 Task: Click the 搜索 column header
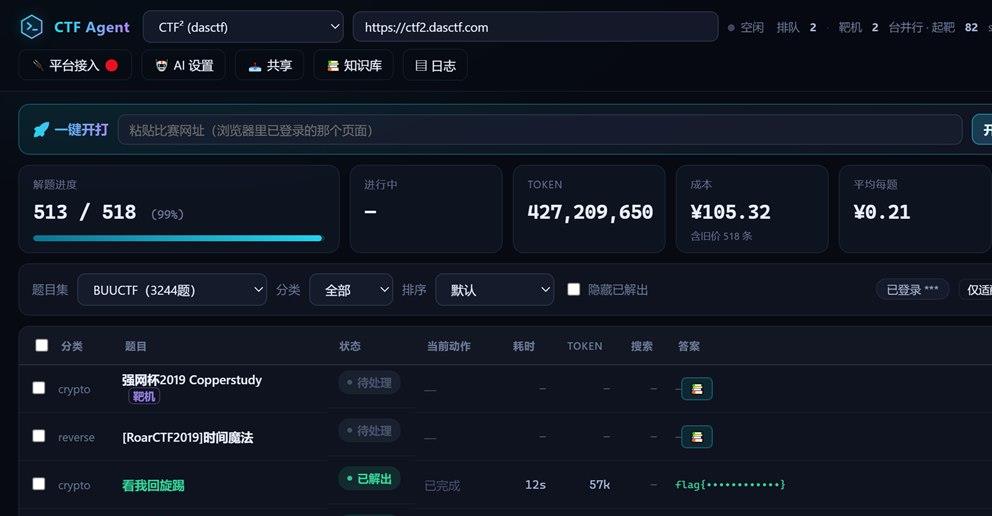click(x=642, y=346)
